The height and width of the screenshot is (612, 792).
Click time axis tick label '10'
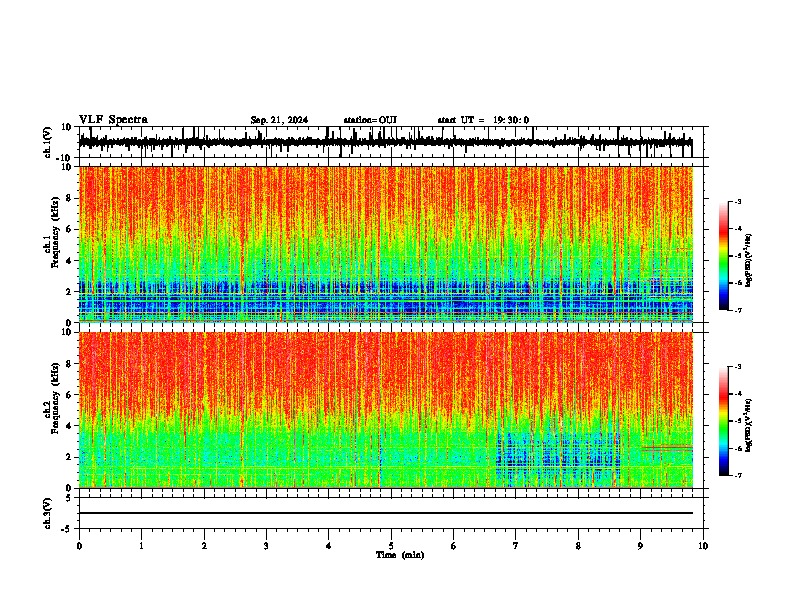pos(703,546)
